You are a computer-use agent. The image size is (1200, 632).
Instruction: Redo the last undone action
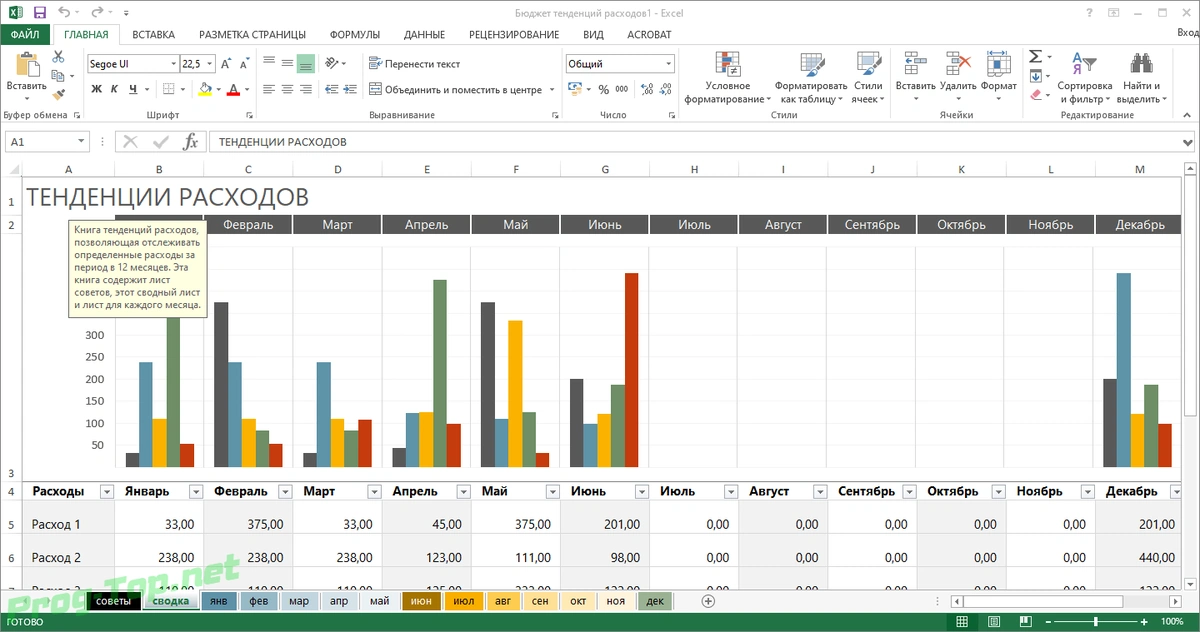coord(98,11)
